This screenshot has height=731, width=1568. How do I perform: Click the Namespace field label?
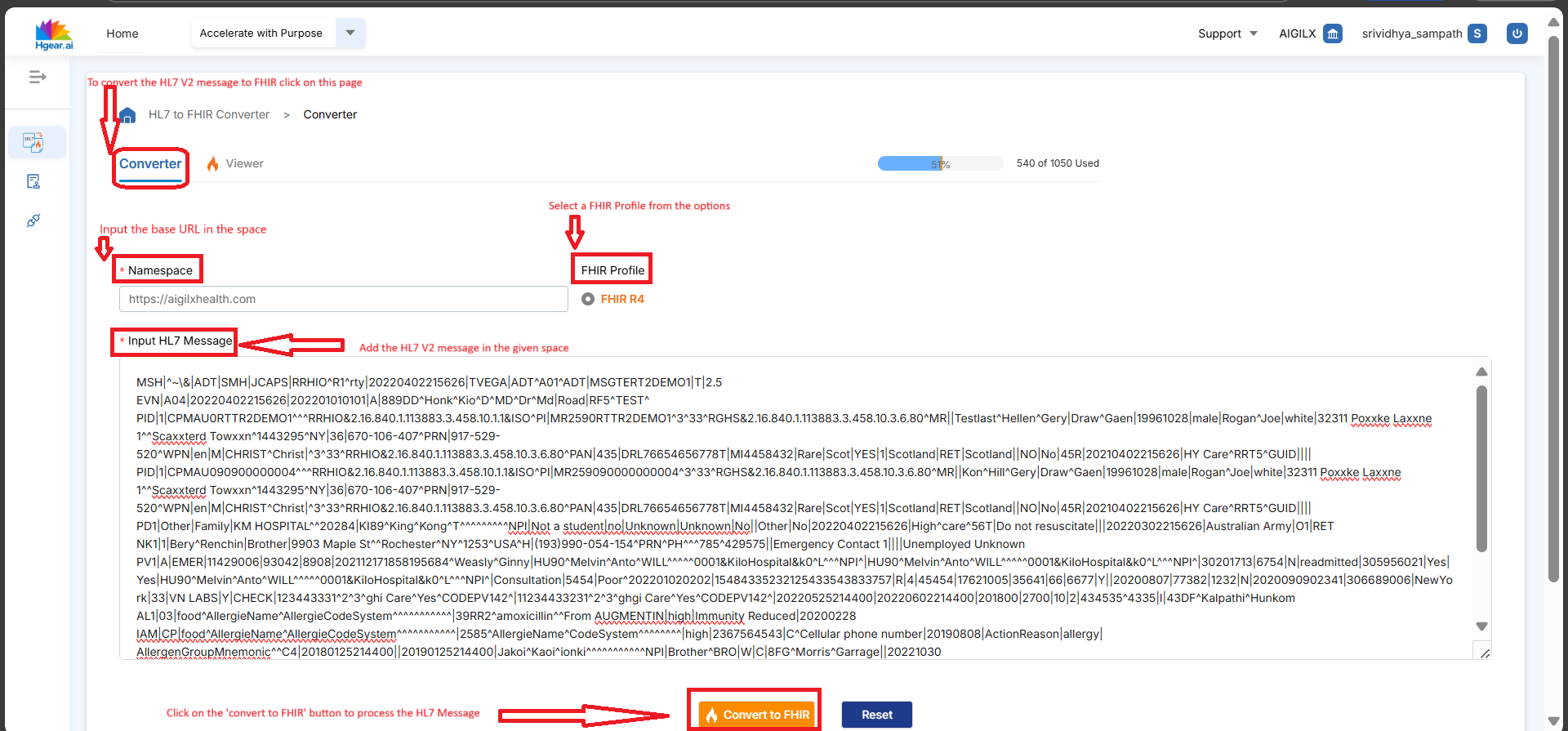pyautogui.click(x=160, y=270)
